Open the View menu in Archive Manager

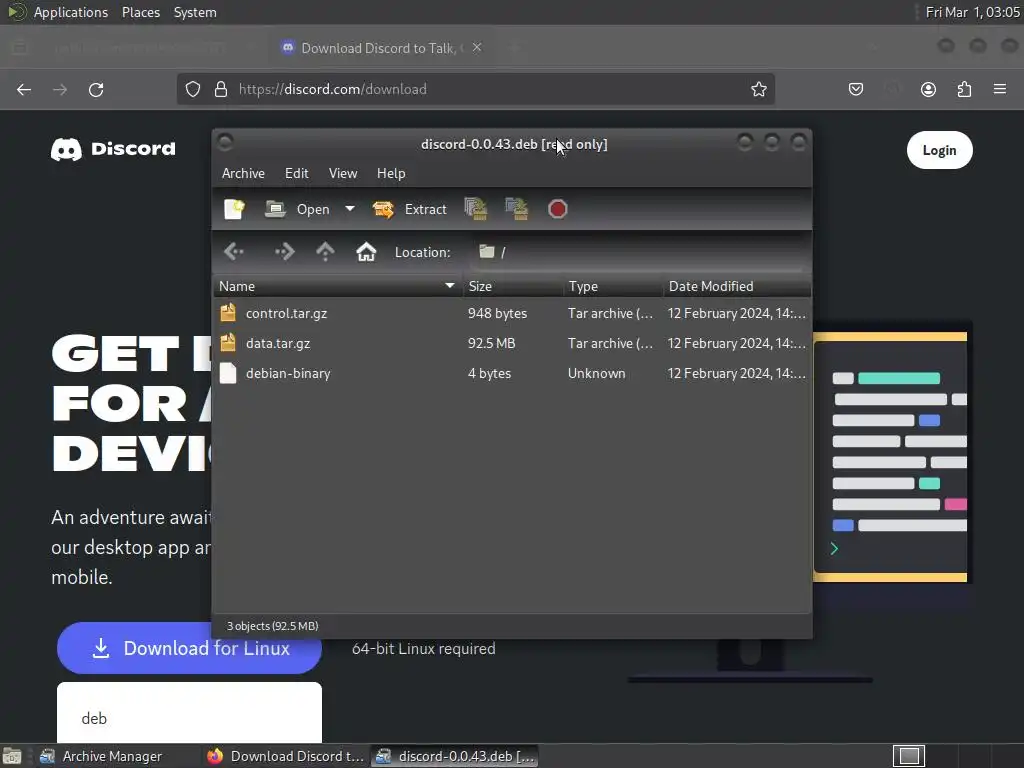tap(343, 173)
